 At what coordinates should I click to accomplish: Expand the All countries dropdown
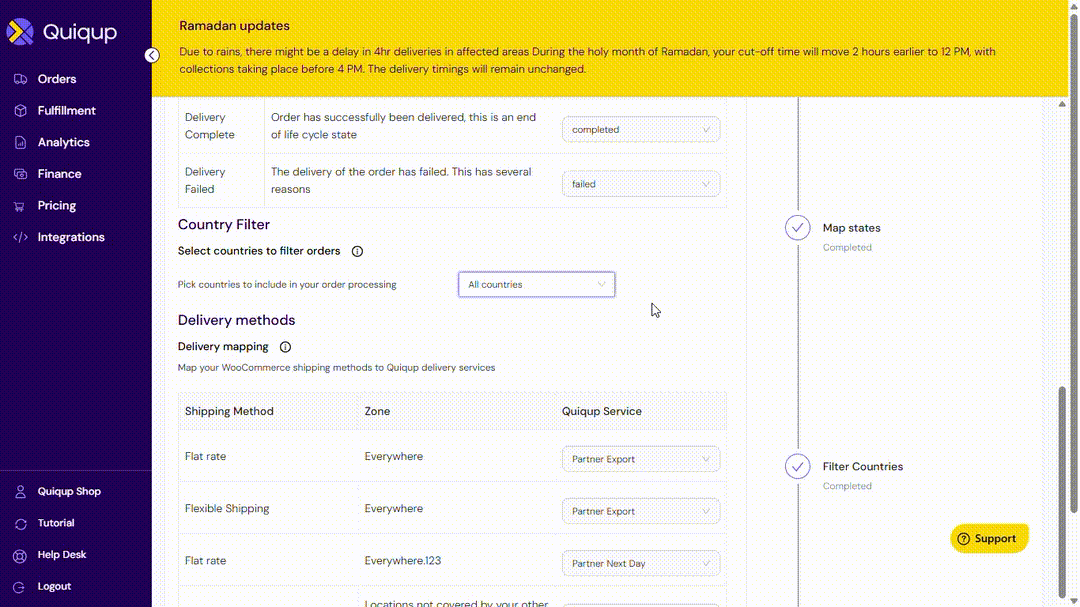pyautogui.click(x=537, y=285)
